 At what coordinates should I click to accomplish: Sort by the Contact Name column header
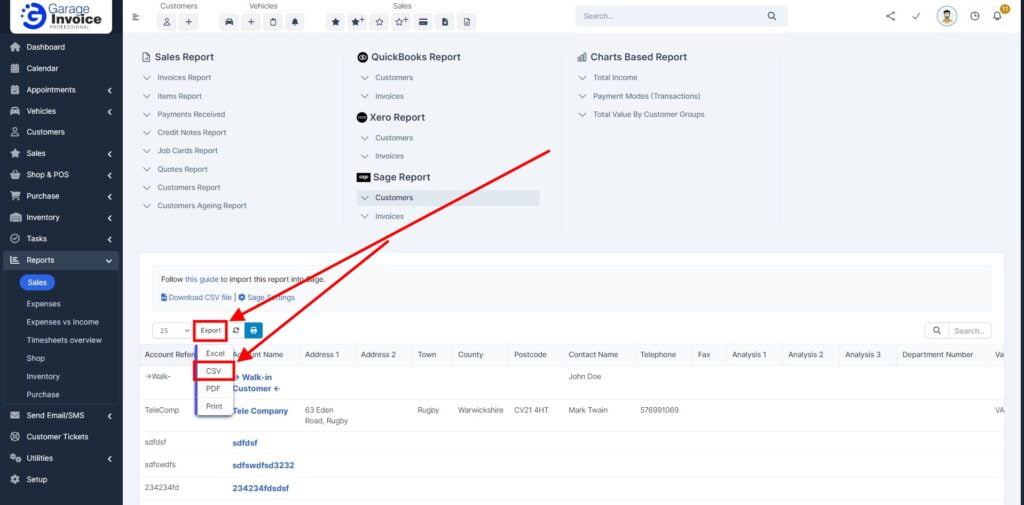[x=593, y=355]
